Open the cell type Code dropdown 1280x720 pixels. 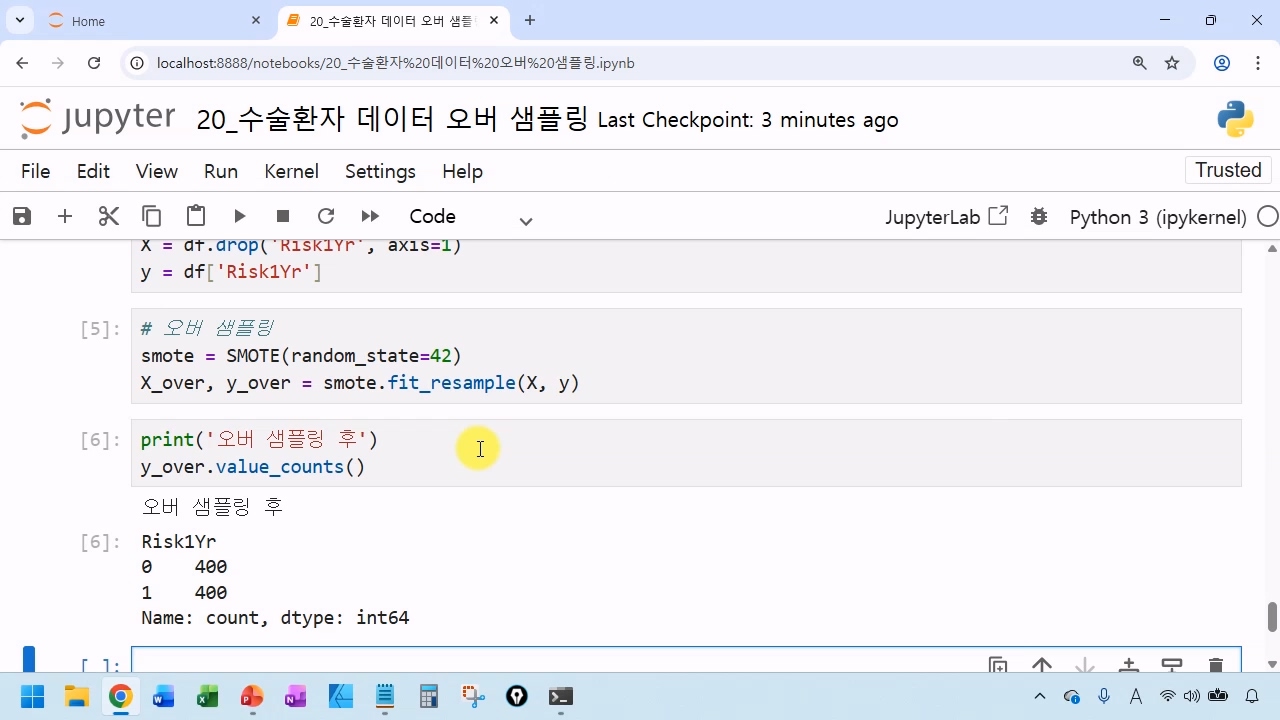(470, 217)
